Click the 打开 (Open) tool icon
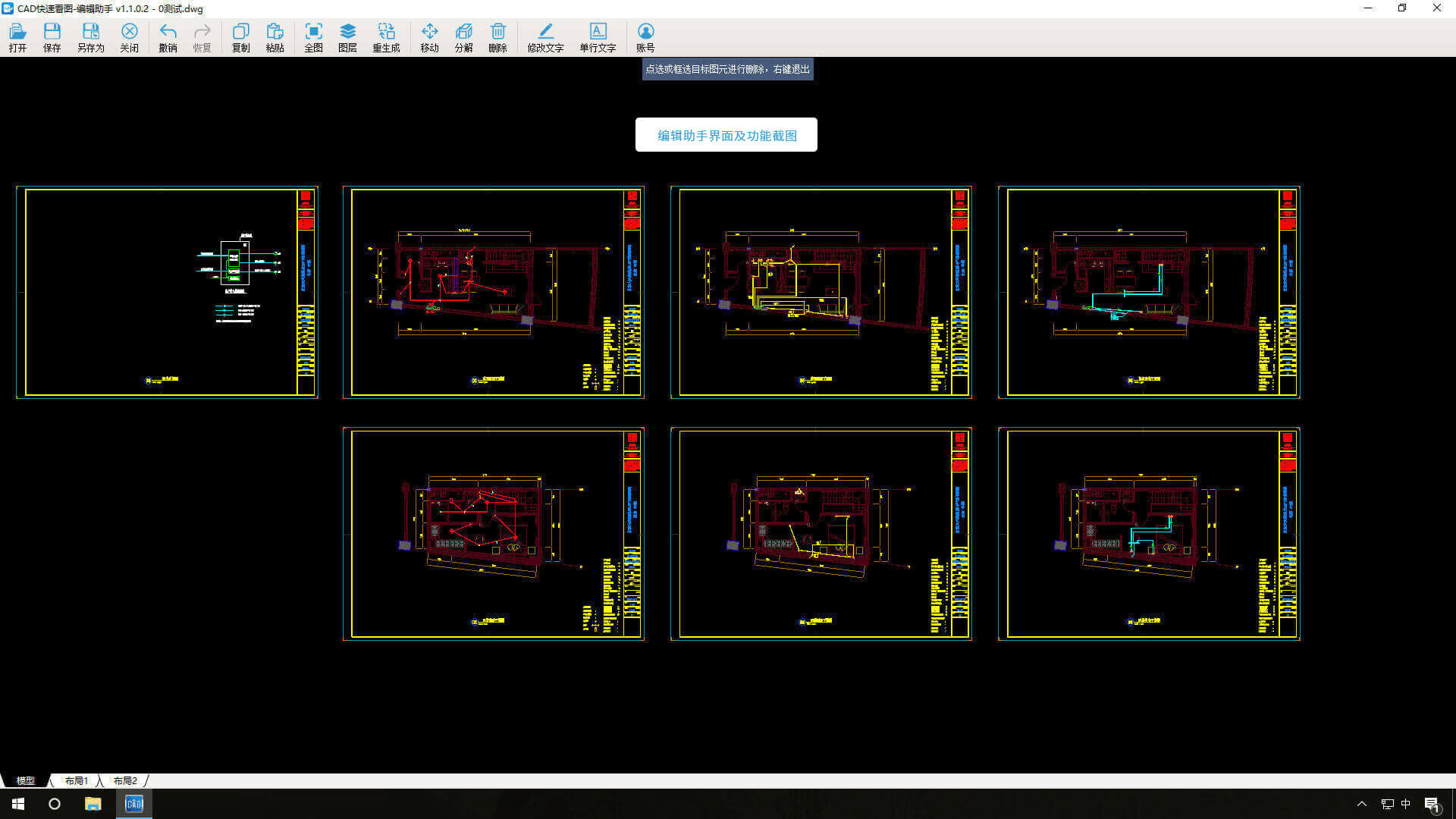The image size is (1456, 819). coord(18,37)
